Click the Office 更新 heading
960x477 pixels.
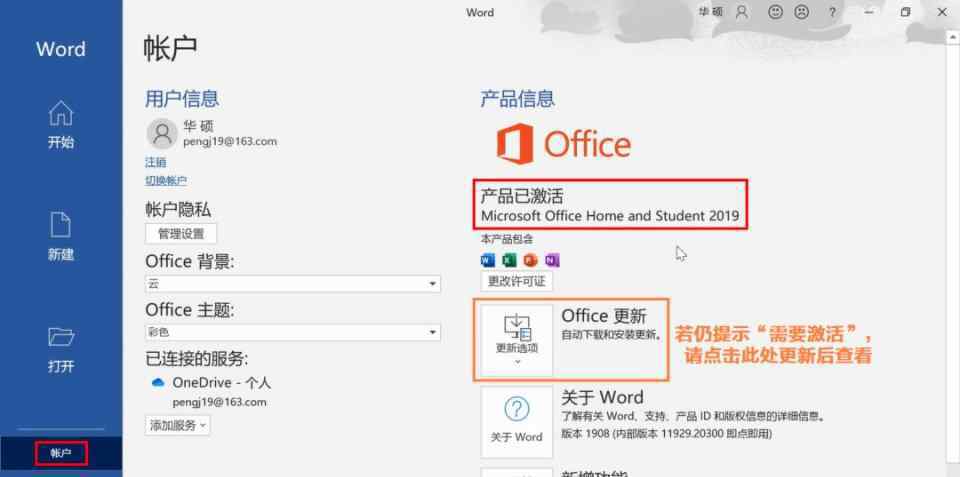604,316
